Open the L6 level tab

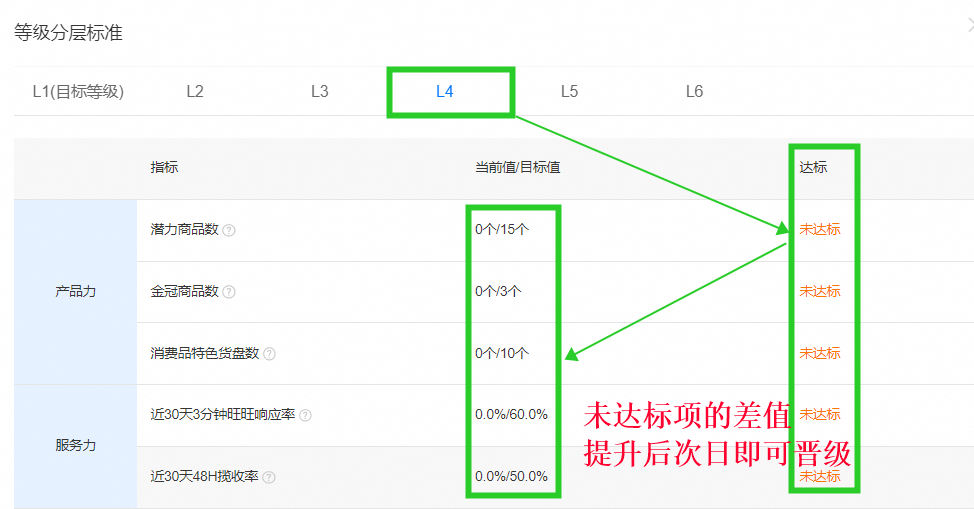coord(694,91)
